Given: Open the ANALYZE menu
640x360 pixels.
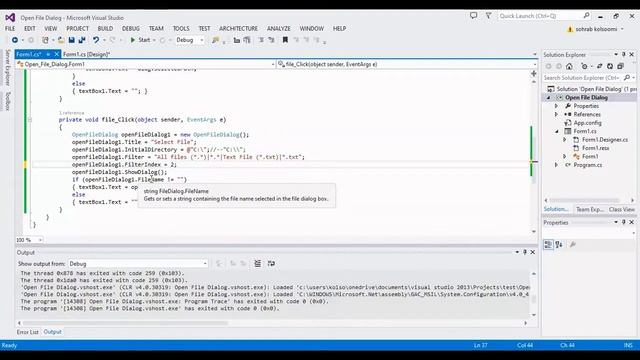Looking at the screenshot, I should pyautogui.click(x=279, y=29).
